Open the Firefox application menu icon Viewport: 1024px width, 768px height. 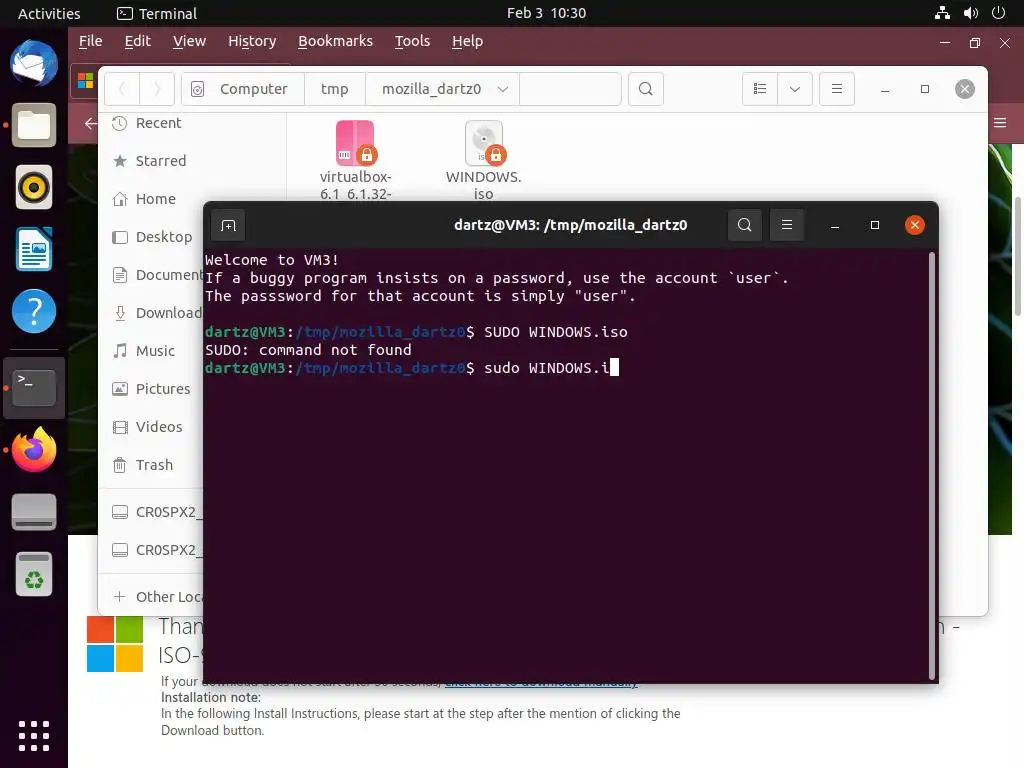(1000, 123)
